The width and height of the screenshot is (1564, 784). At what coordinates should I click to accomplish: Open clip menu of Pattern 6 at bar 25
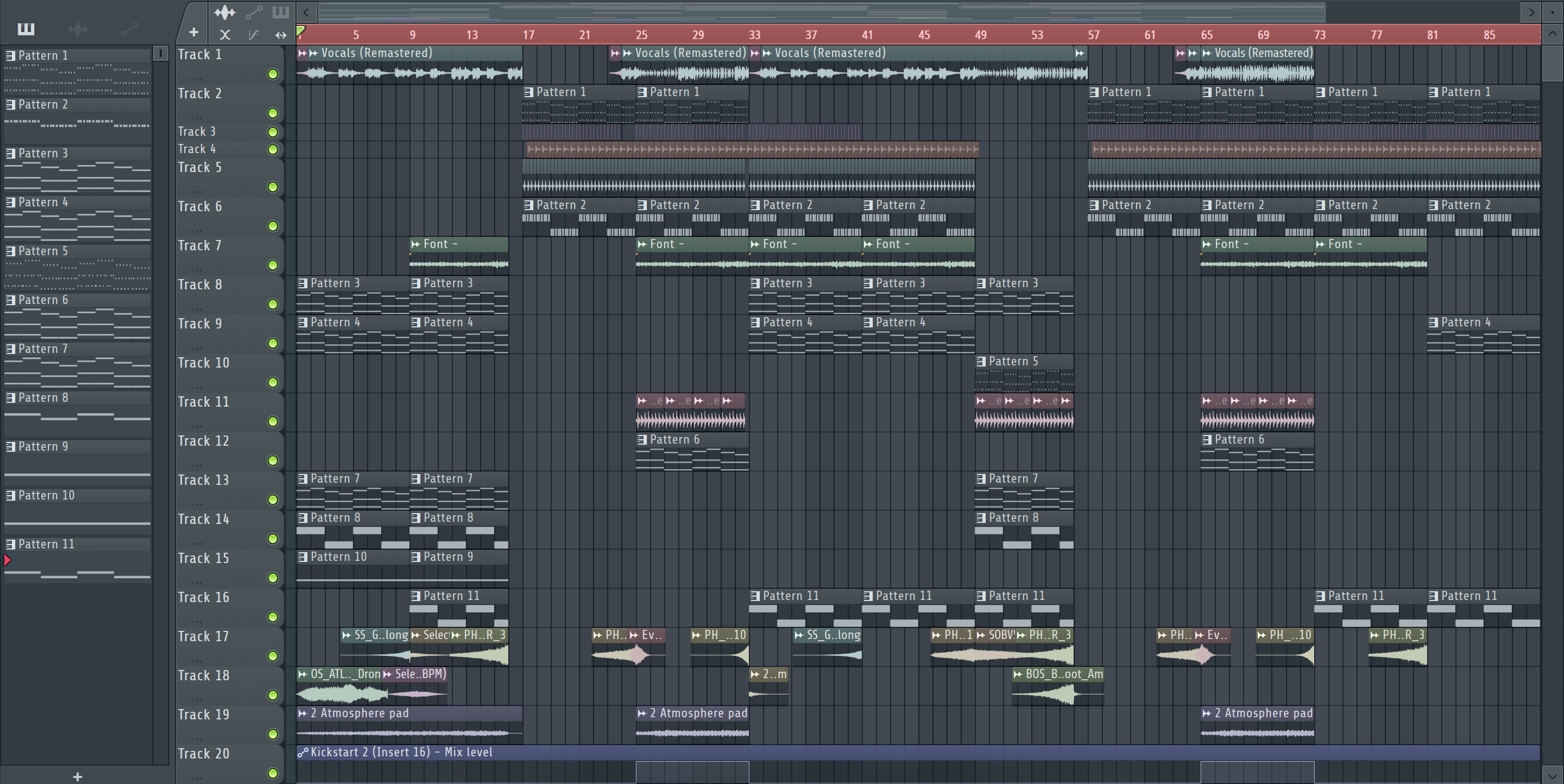coord(642,440)
